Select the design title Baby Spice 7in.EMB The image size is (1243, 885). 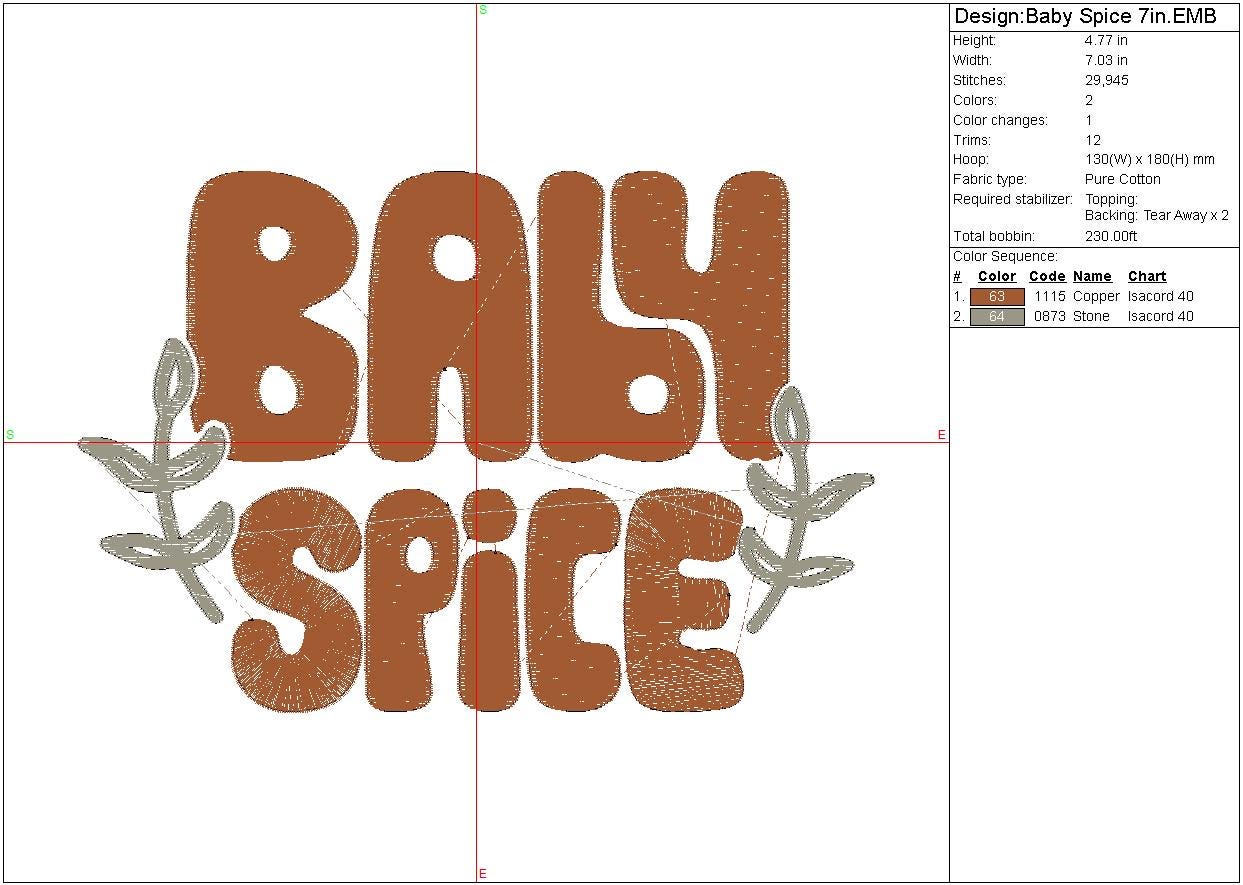[1085, 17]
